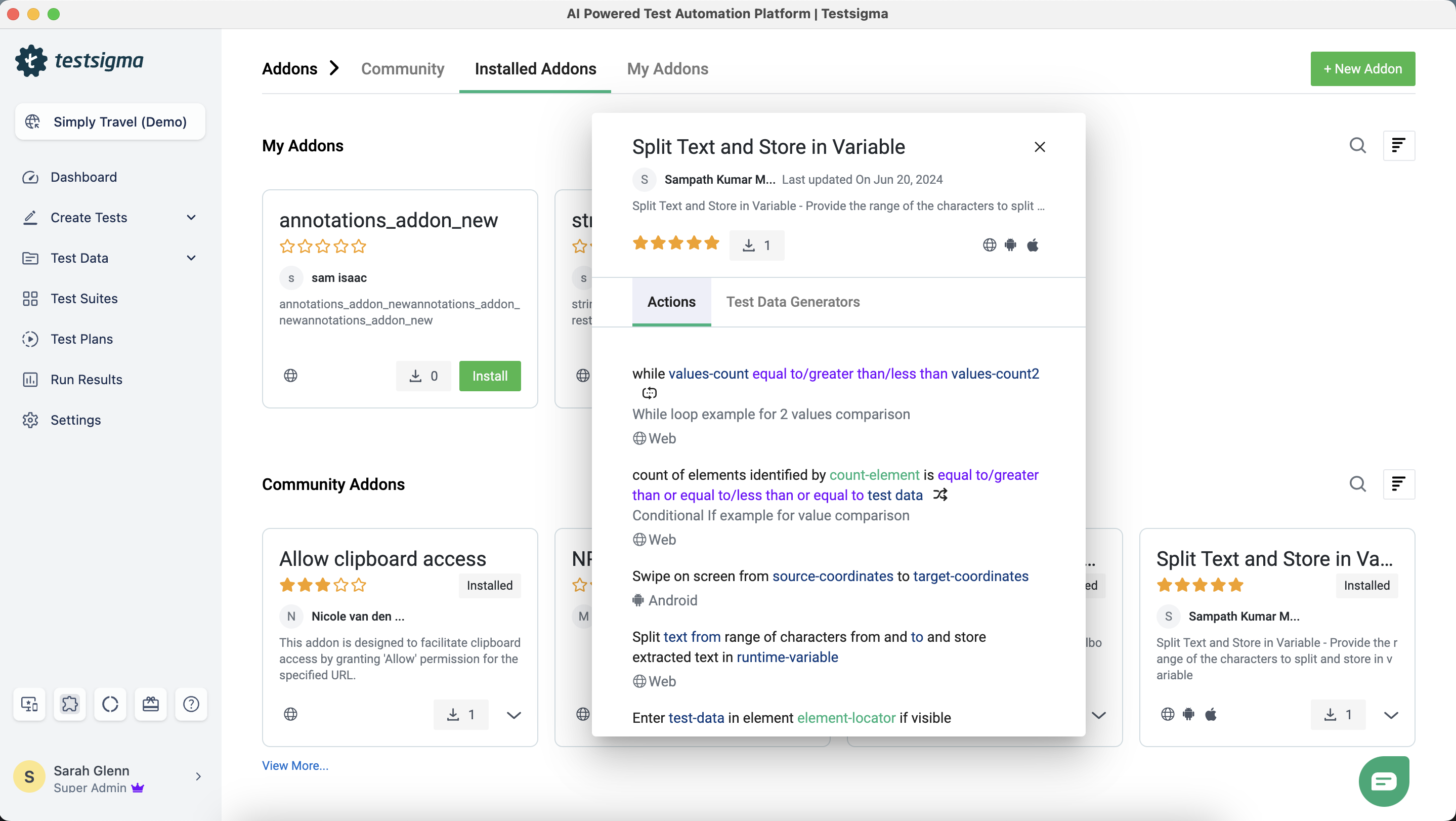The width and height of the screenshot is (1456, 821).
Task: Go to My Addons tab
Action: (x=667, y=69)
